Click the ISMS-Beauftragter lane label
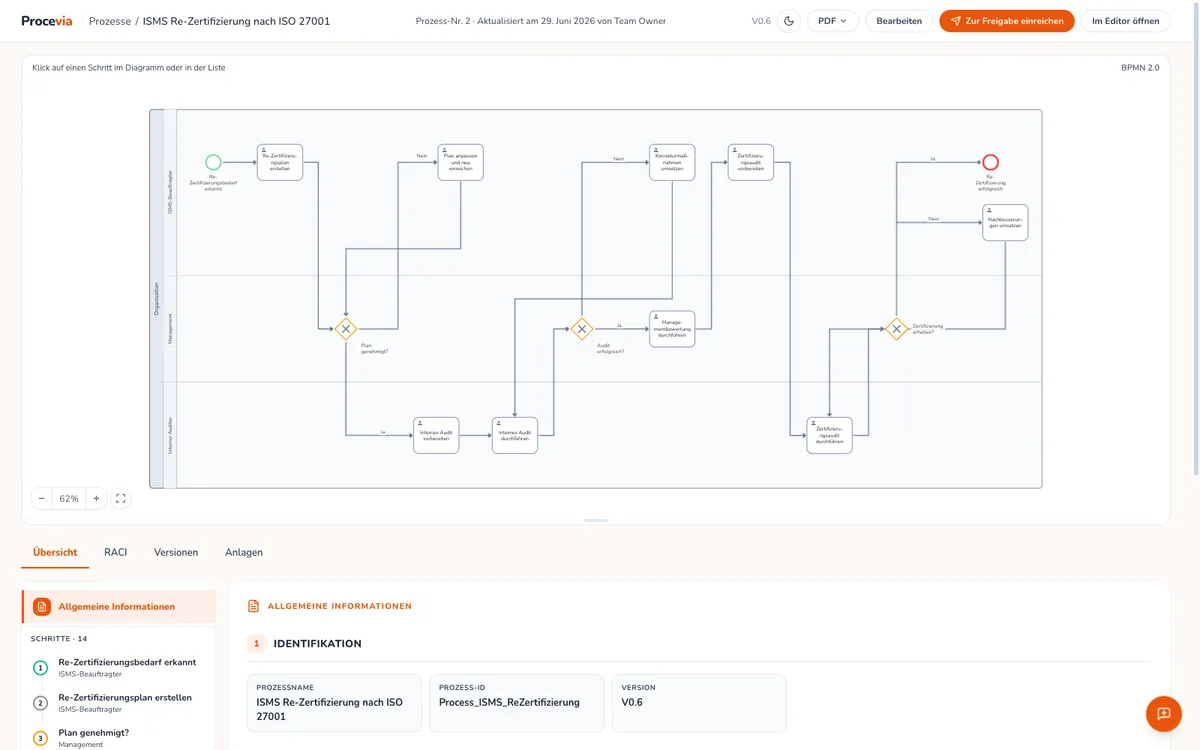The image size is (1200, 750). pyautogui.click(x=170, y=192)
